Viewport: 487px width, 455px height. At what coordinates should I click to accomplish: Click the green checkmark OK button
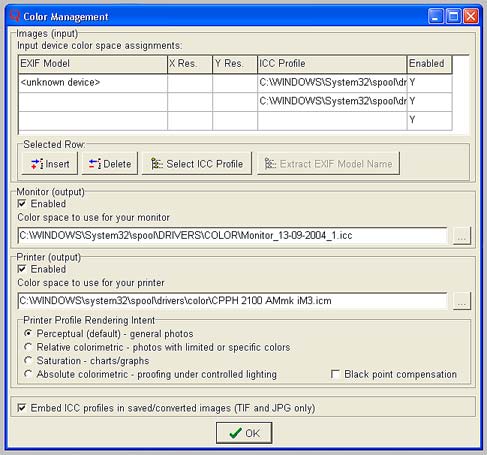point(244,433)
